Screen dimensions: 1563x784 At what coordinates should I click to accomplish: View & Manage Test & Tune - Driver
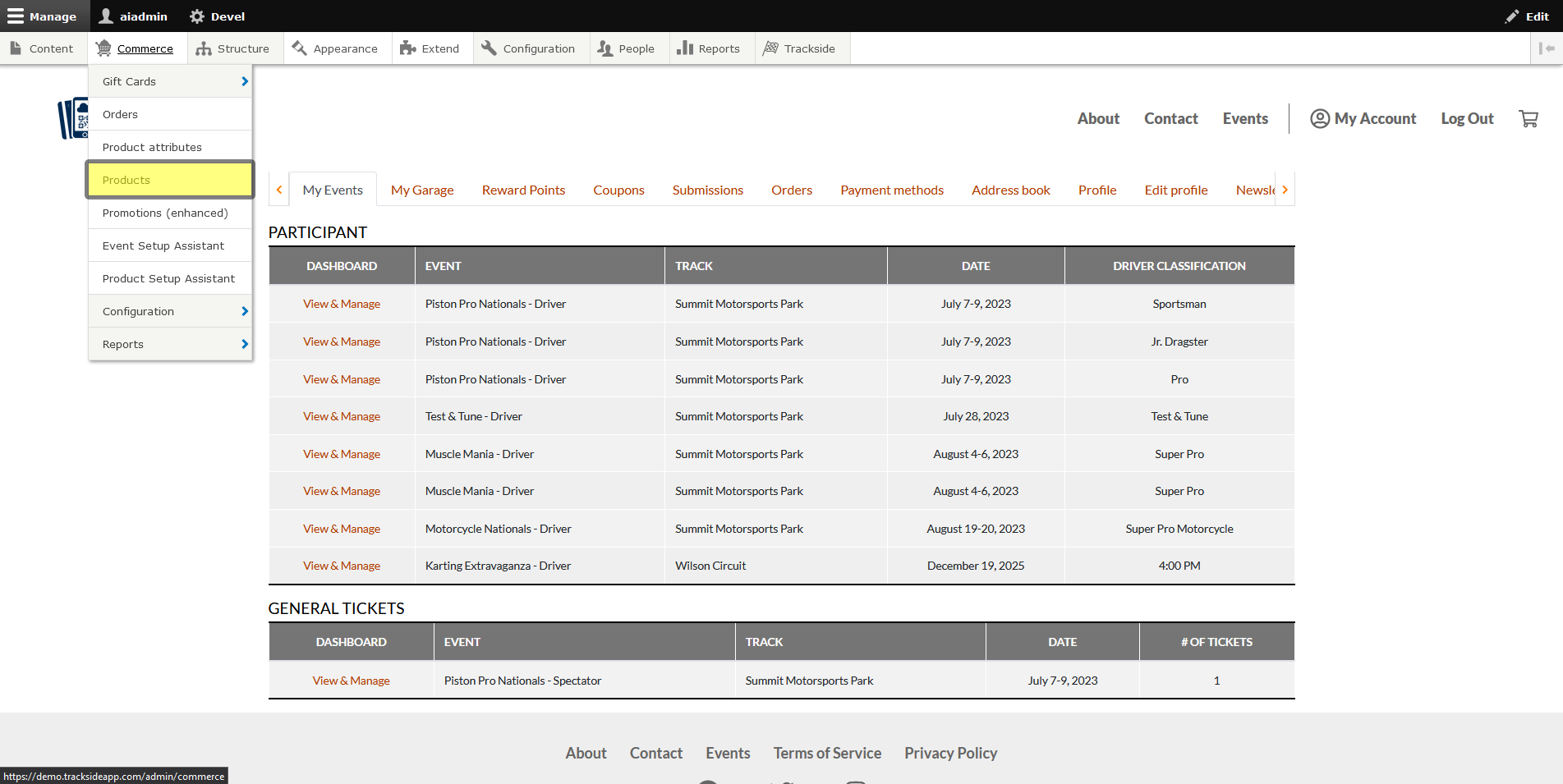pos(342,416)
